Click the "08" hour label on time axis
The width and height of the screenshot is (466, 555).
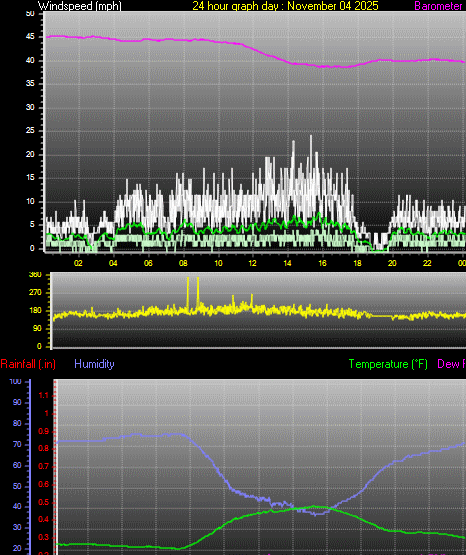pyautogui.click(x=183, y=263)
